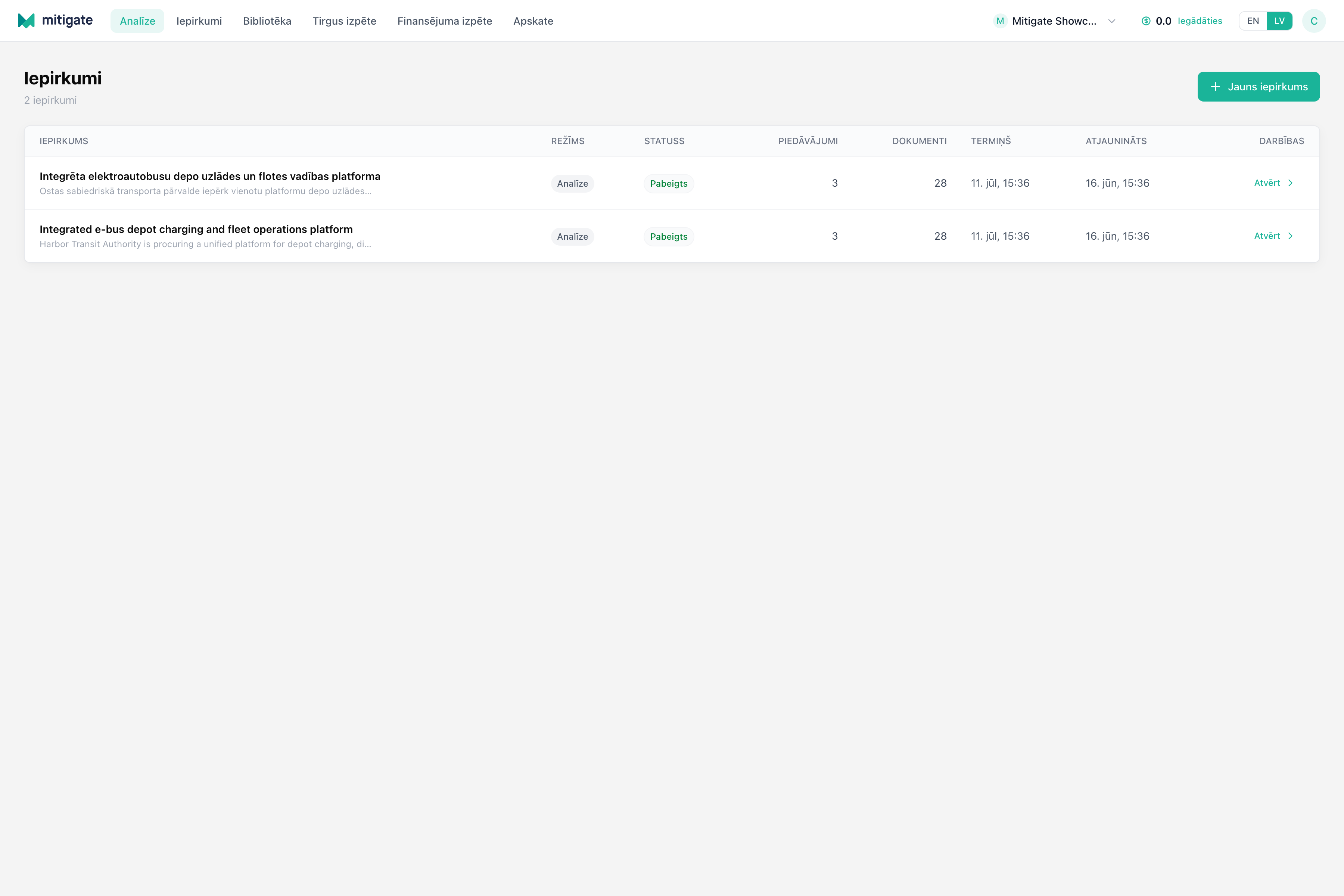Click the M organization avatar icon
1344x896 pixels.
point(1000,21)
